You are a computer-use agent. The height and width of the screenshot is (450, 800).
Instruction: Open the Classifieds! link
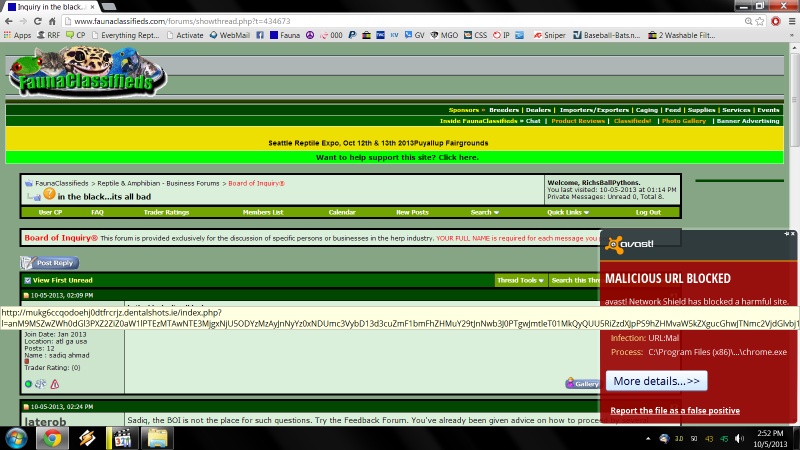632,121
